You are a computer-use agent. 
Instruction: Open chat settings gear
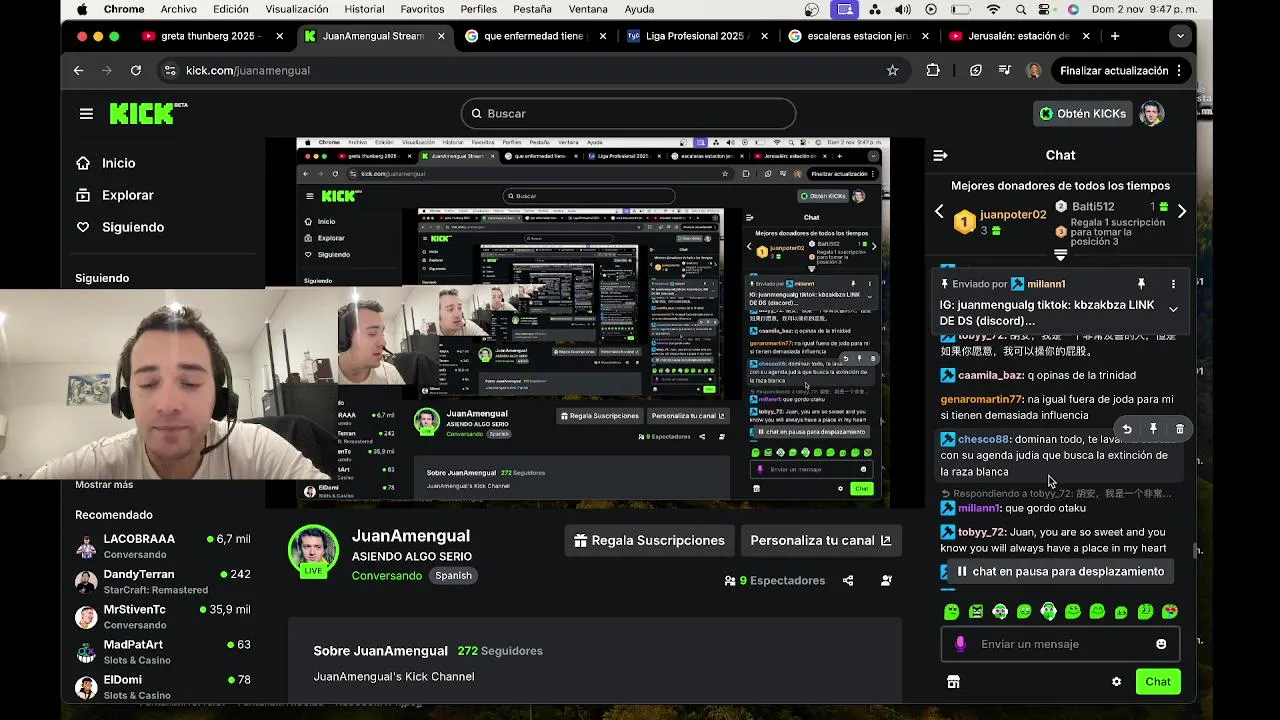[x=1116, y=682]
